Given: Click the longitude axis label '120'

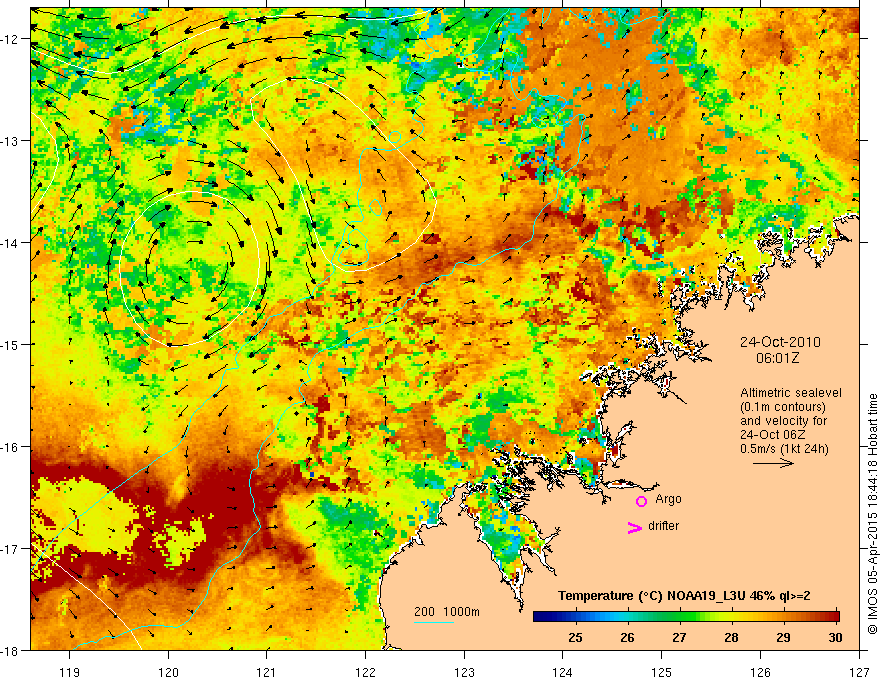Looking at the screenshot, I should [x=168, y=672].
